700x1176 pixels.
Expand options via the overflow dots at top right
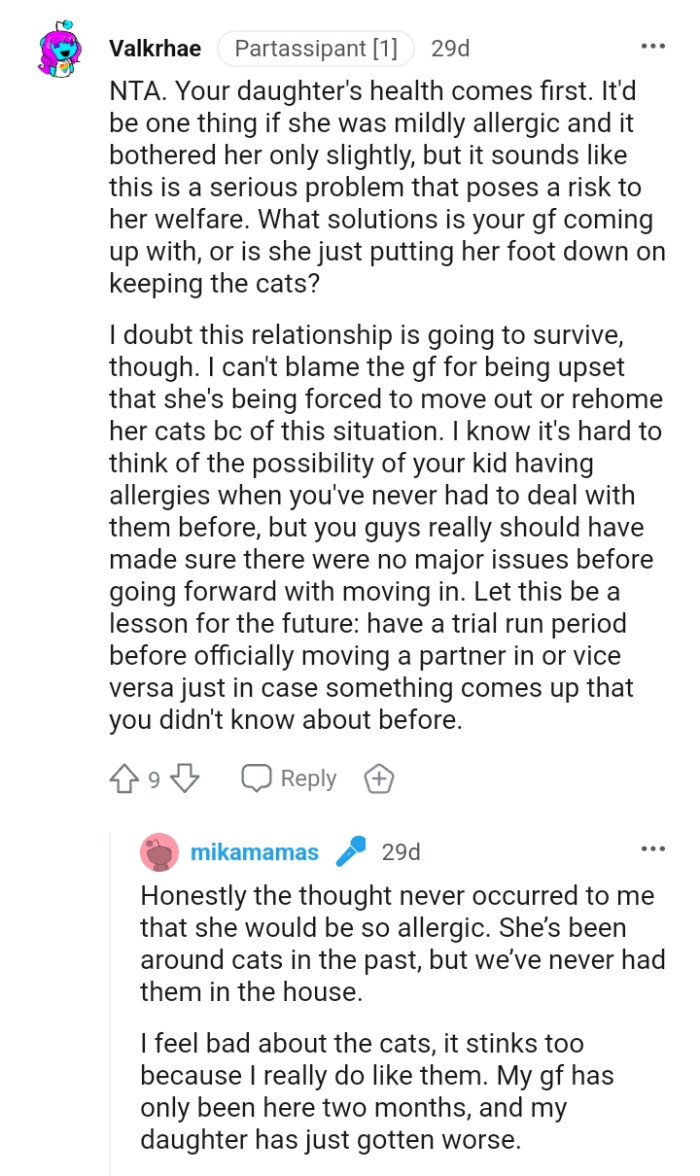pos(652,45)
